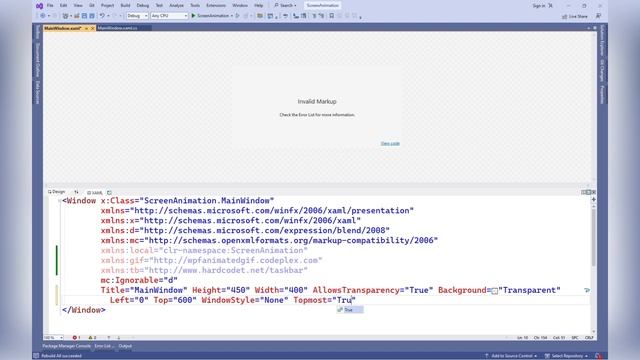Image resolution: width=640 pixels, height=360 pixels.
Task: Open the Debug configuration dropdown
Action: point(137,16)
